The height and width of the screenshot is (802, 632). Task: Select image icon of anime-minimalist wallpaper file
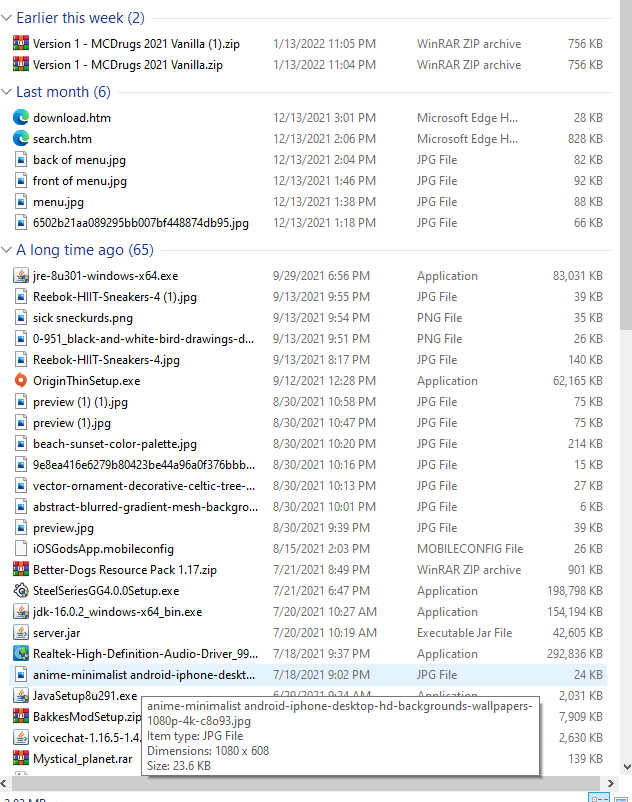pos(20,674)
